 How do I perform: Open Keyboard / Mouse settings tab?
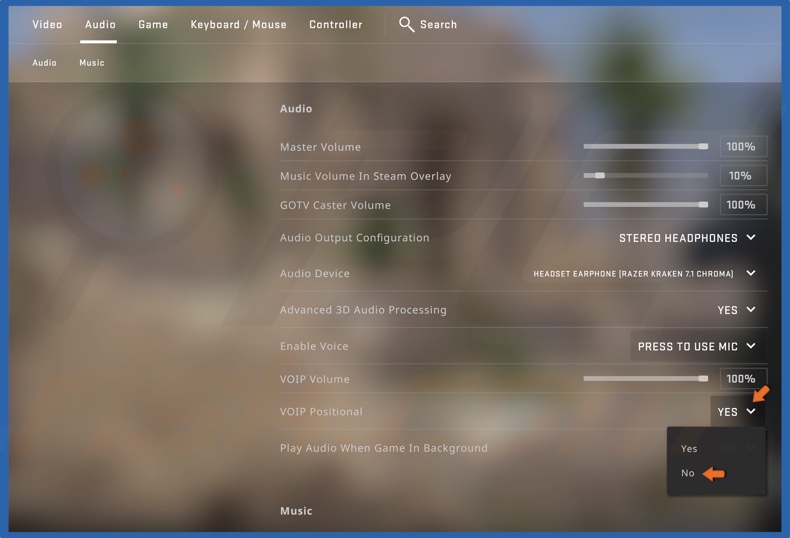coord(238,24)
